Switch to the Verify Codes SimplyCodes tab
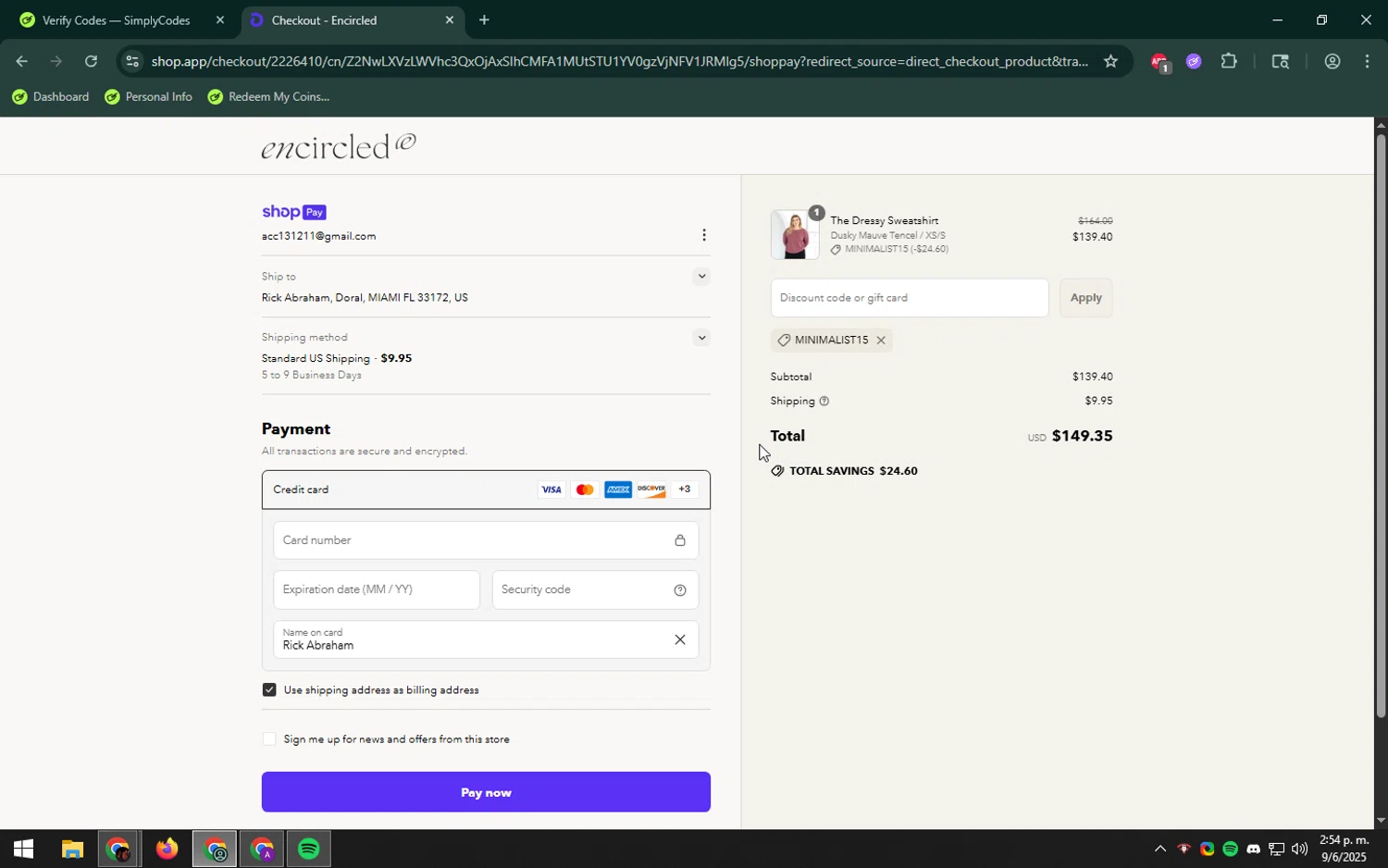Viewport: 1388px width, 868px height. (116, 20)
